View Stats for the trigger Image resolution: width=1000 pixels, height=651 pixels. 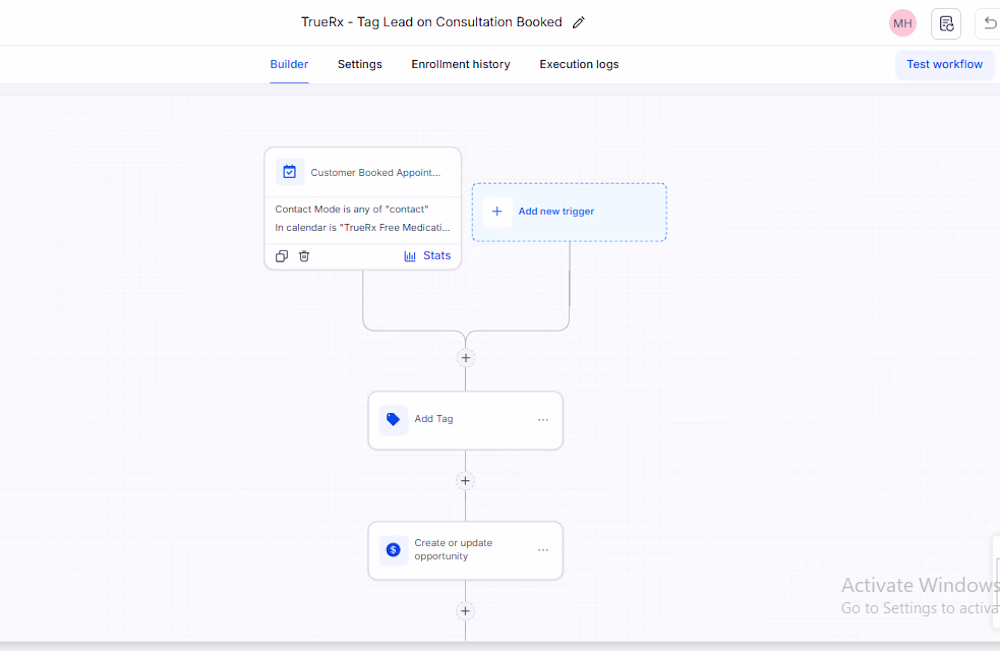428,256
